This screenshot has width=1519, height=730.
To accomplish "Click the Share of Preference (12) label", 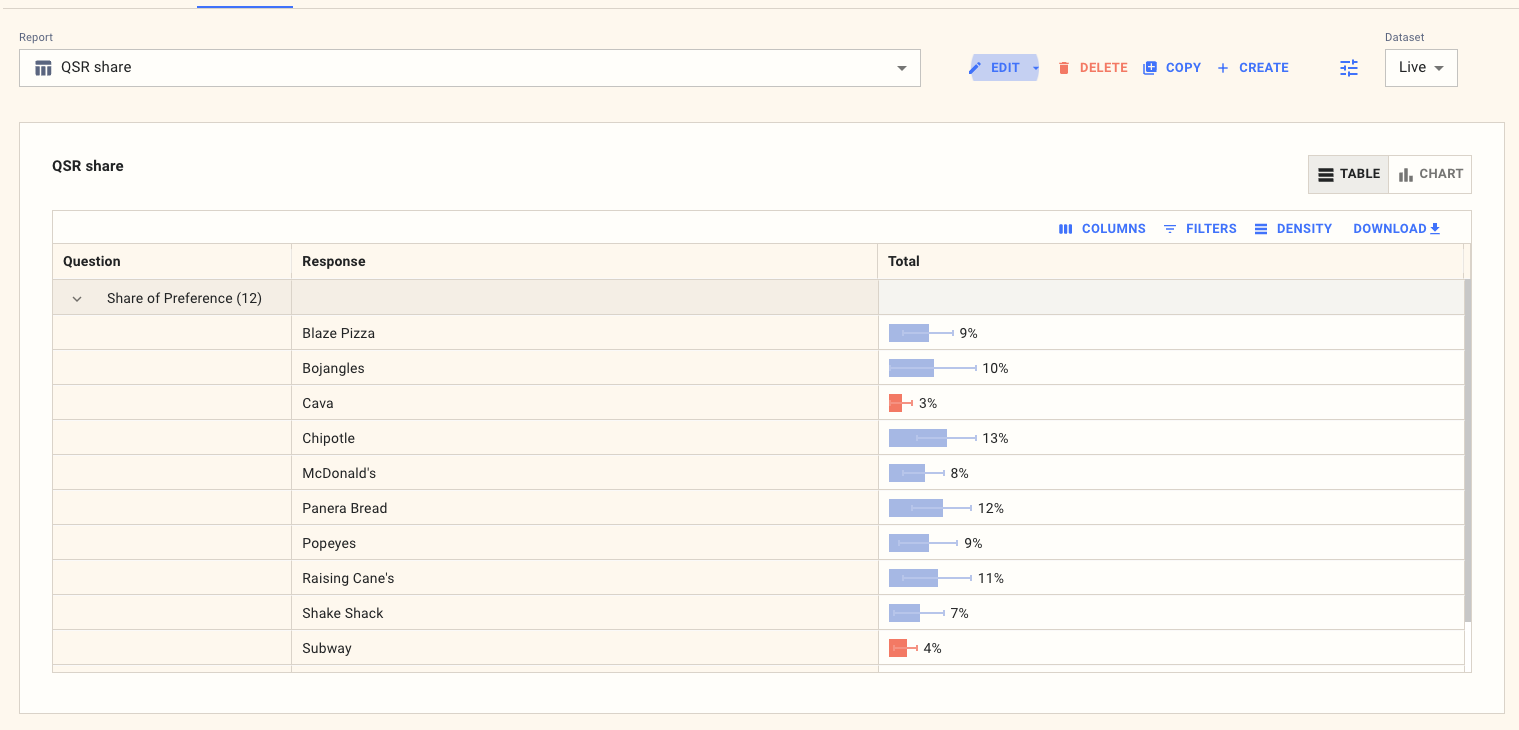I will tap(184, 298).
